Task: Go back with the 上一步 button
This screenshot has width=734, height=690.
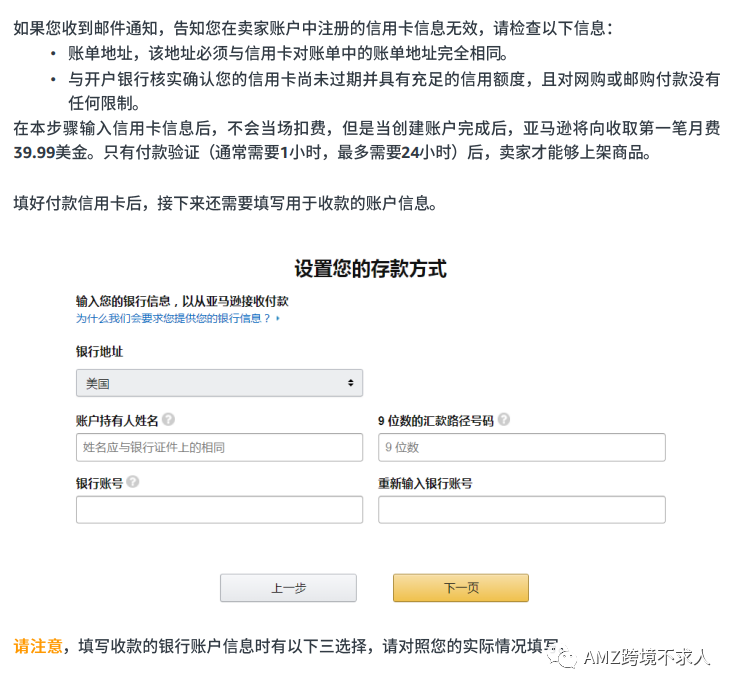Action: point(288,588)
